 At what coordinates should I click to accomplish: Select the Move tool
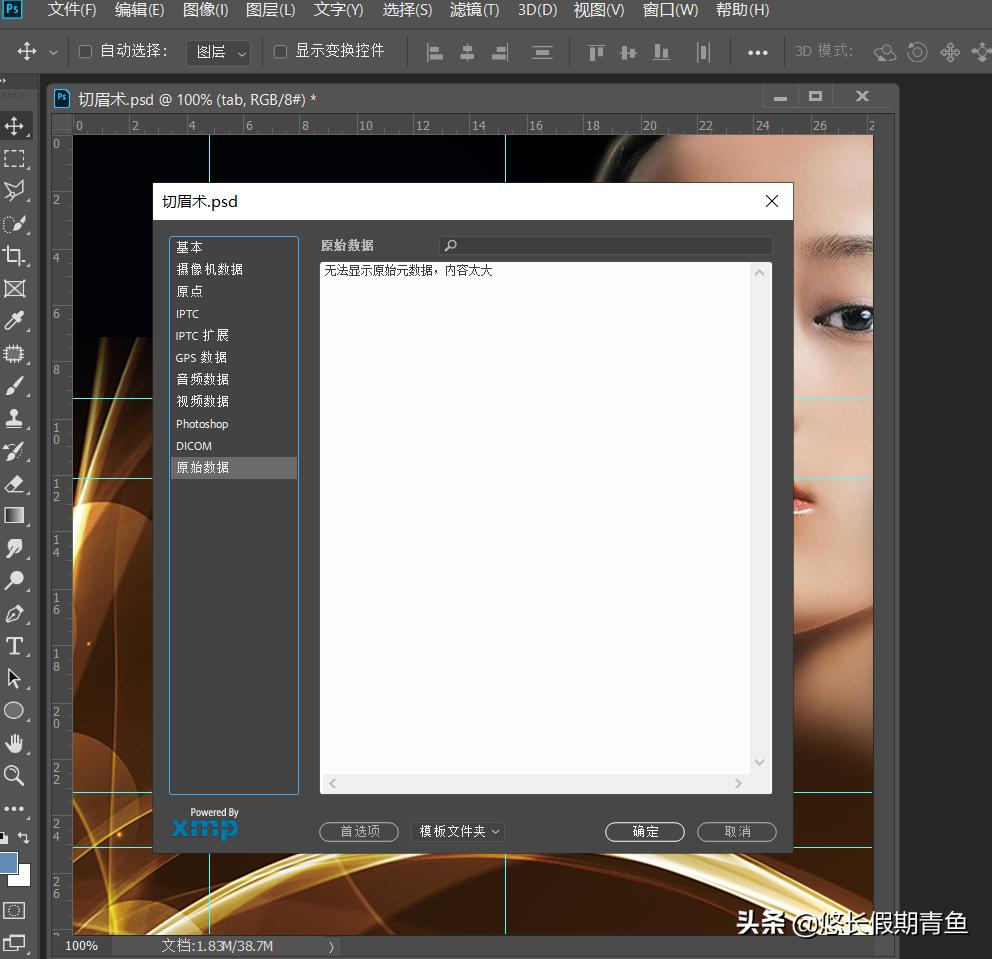(16, 126)
